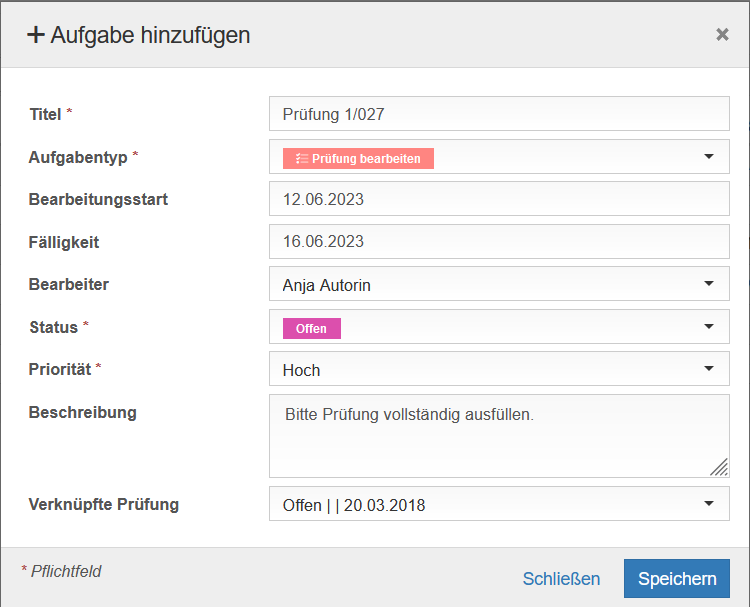The height and width of the screenshot is (607, 750).
Task: Click inside the Beschreibung text area
Action: (499, 436)
